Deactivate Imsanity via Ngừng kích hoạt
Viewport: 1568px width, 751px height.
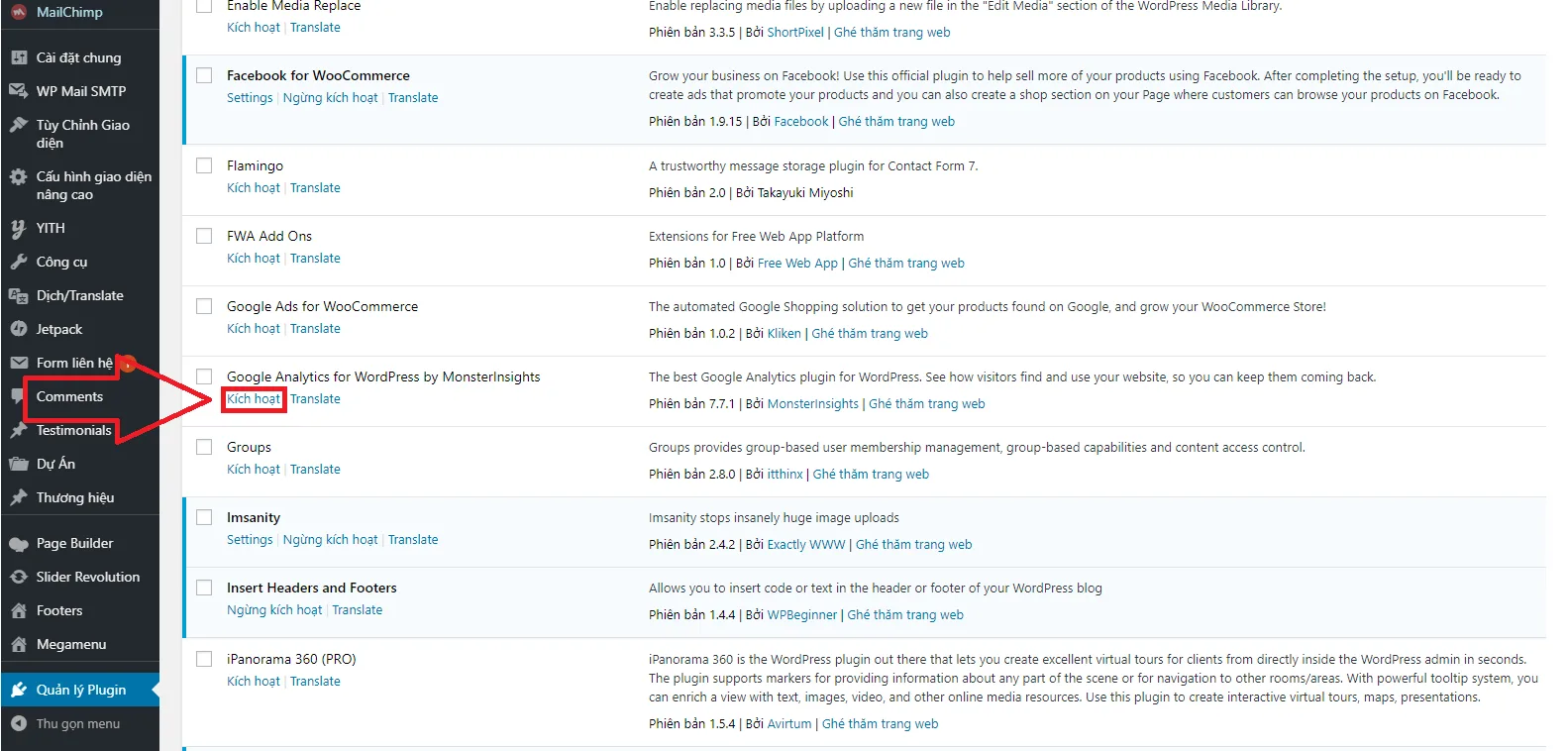click(331, 540)
